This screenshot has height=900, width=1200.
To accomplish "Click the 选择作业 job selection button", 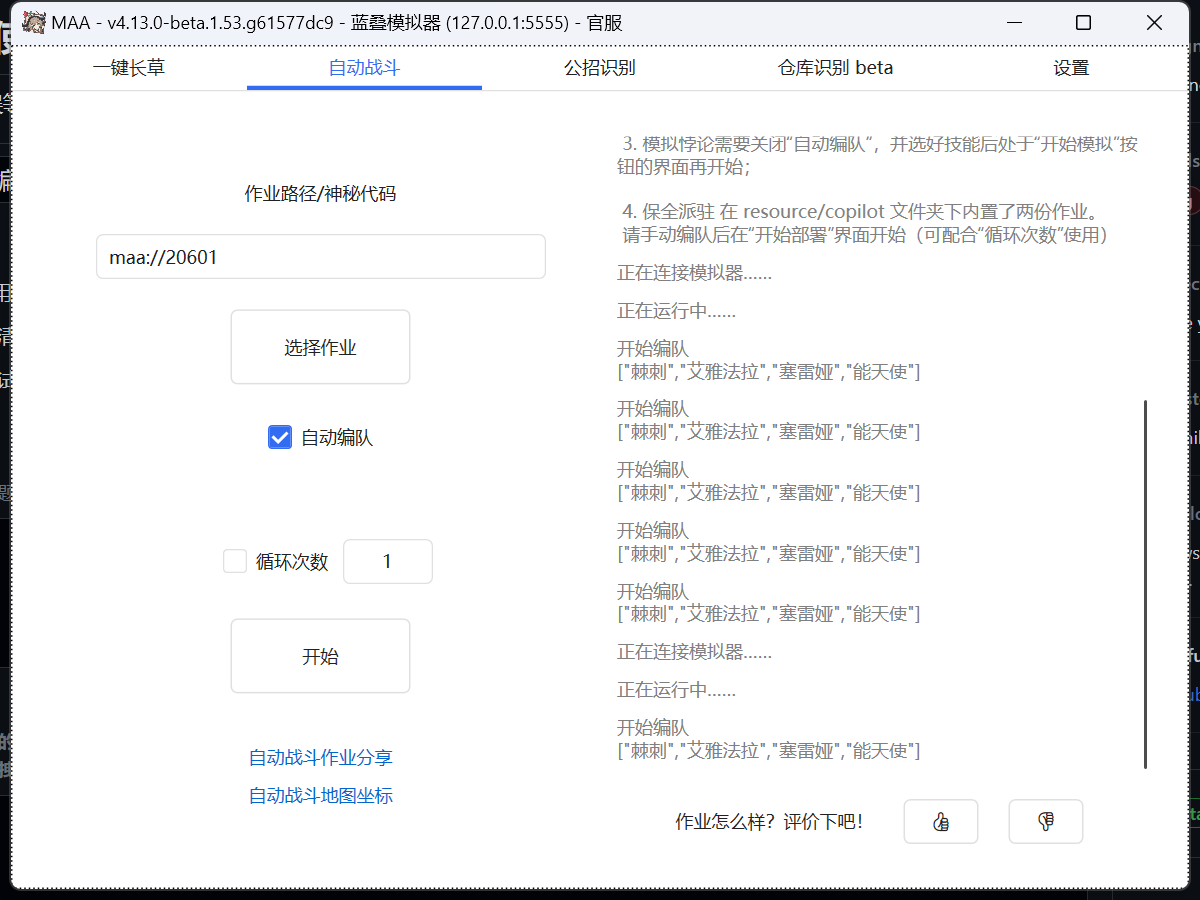I will coord(320,347).
